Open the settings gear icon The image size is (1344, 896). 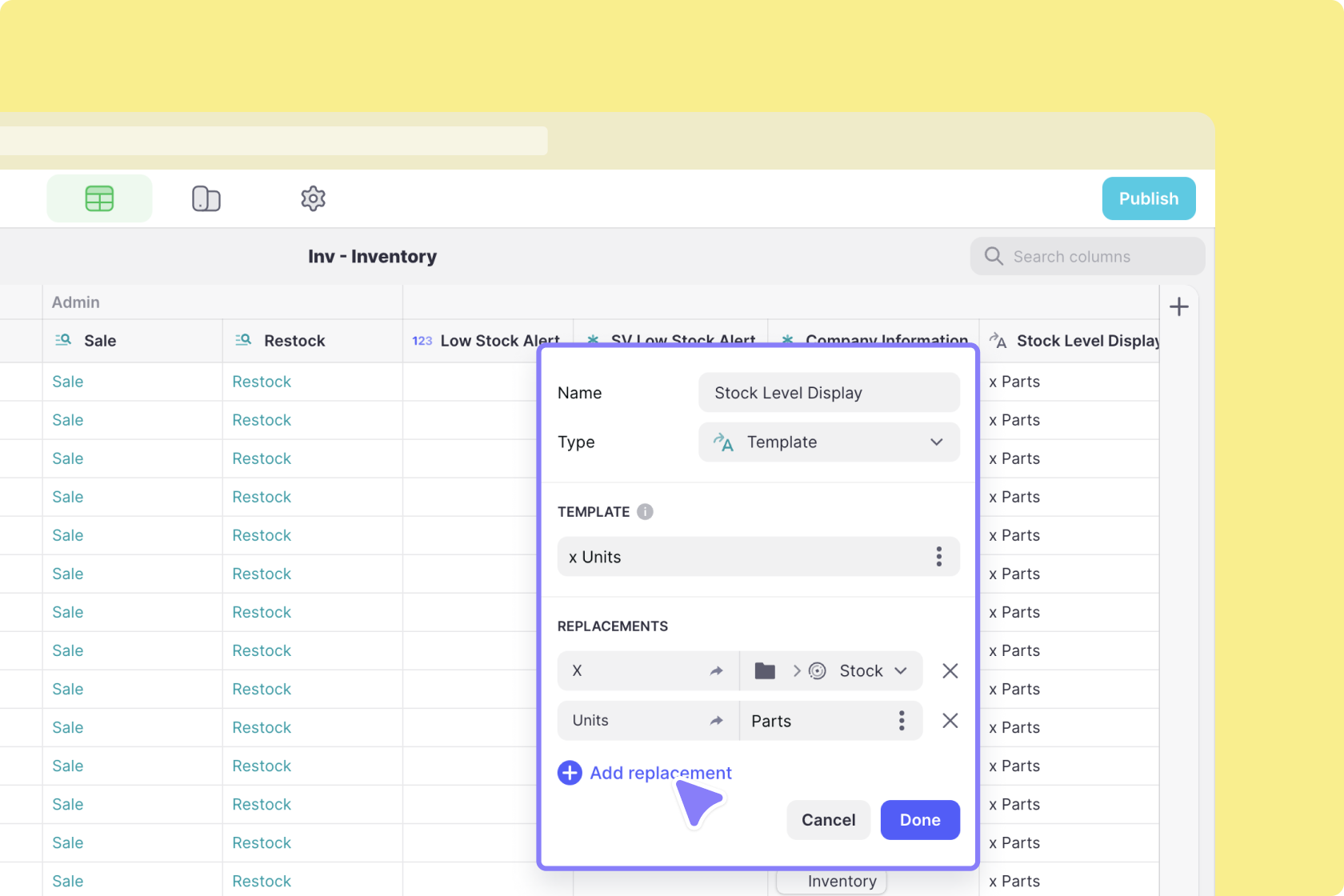[313, 198]
